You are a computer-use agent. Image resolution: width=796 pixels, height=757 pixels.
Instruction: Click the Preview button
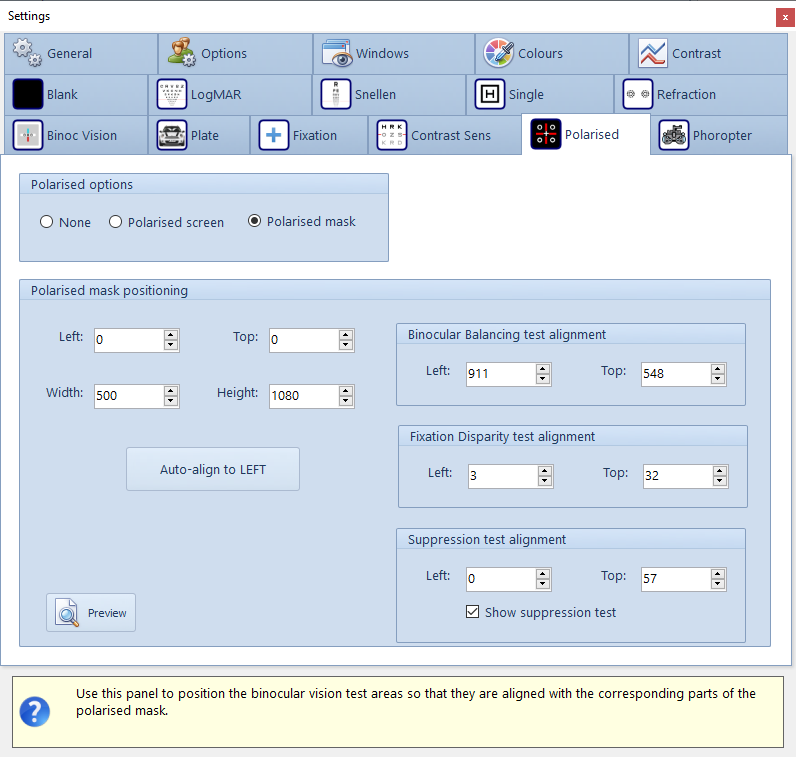click(91, 612)
